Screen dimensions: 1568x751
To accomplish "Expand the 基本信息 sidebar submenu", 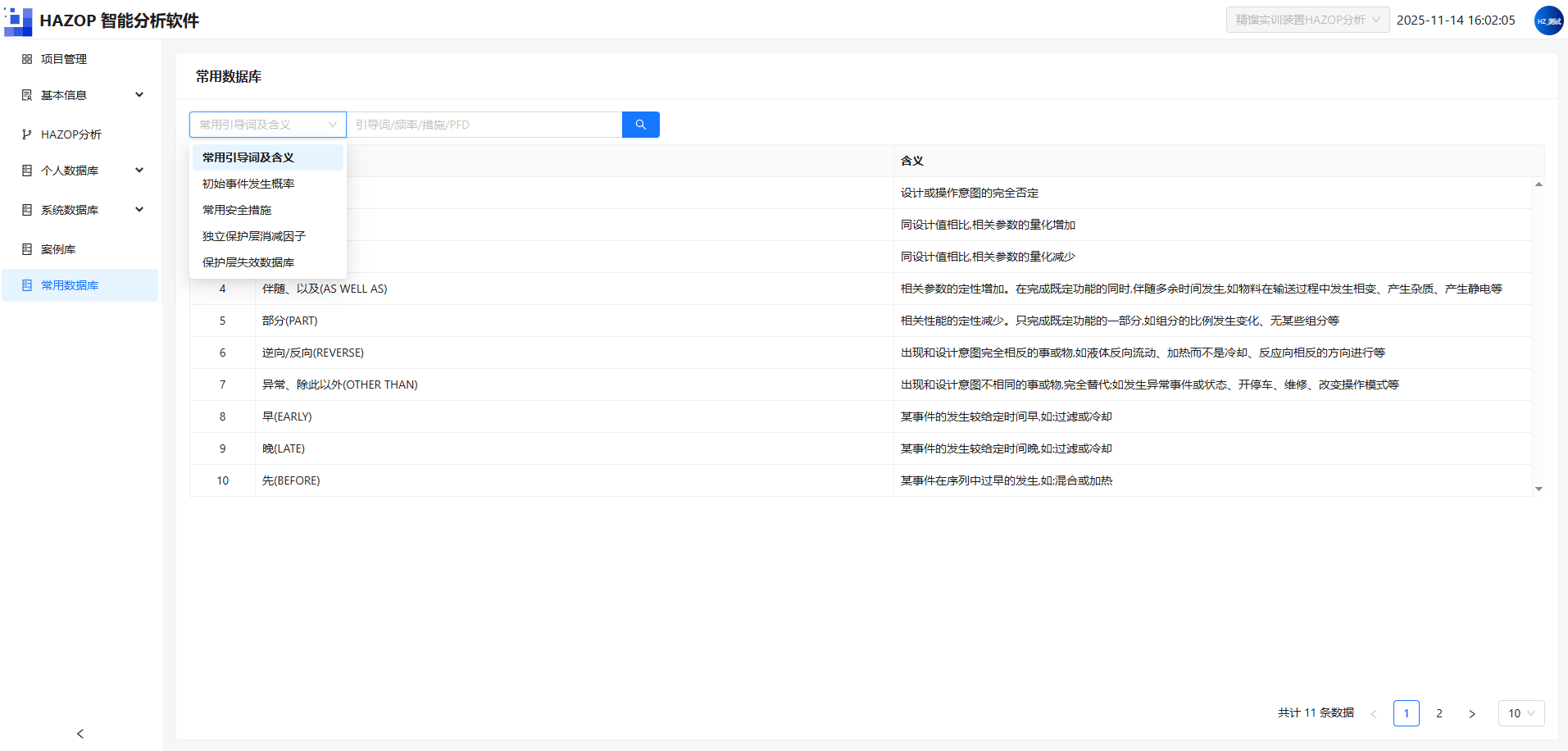I will tap(139, 95).
